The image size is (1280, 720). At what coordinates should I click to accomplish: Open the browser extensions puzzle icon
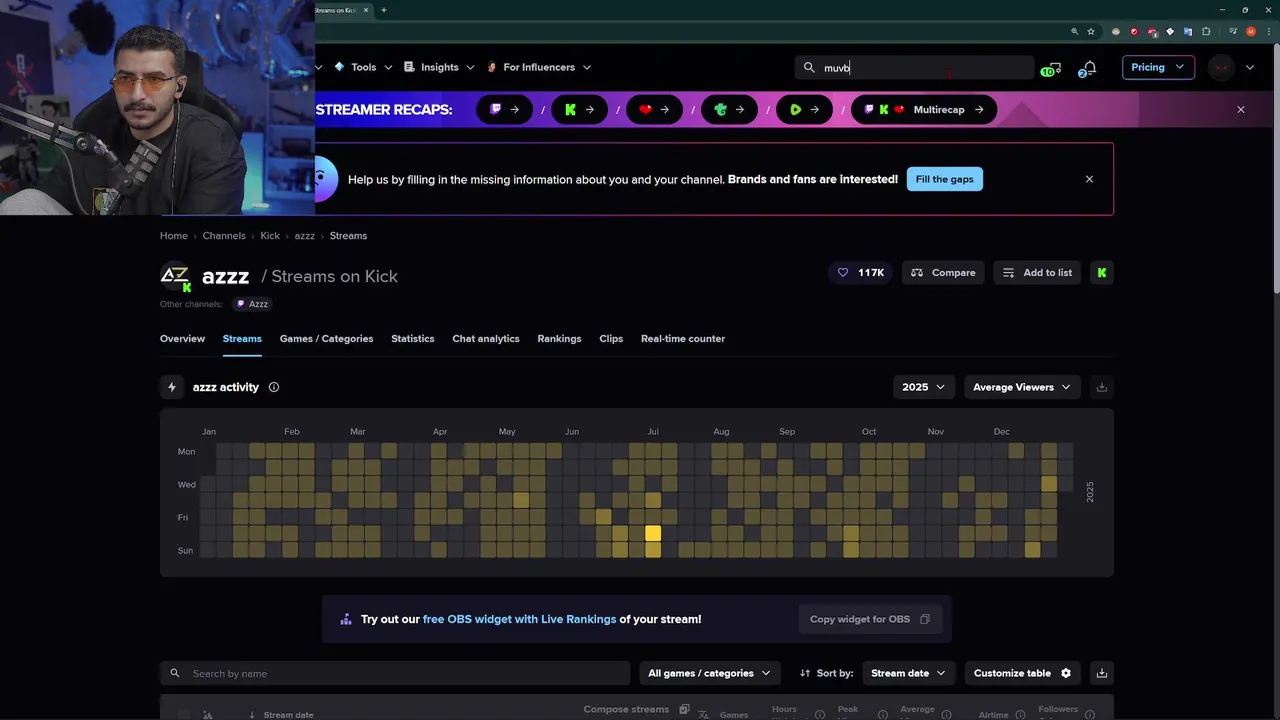(x=1207, y=31)
